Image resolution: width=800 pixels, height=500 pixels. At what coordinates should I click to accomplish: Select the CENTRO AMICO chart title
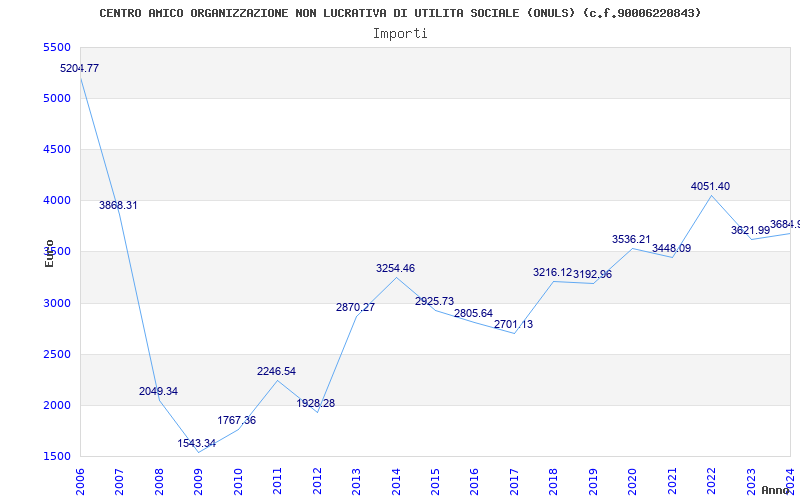400,13
